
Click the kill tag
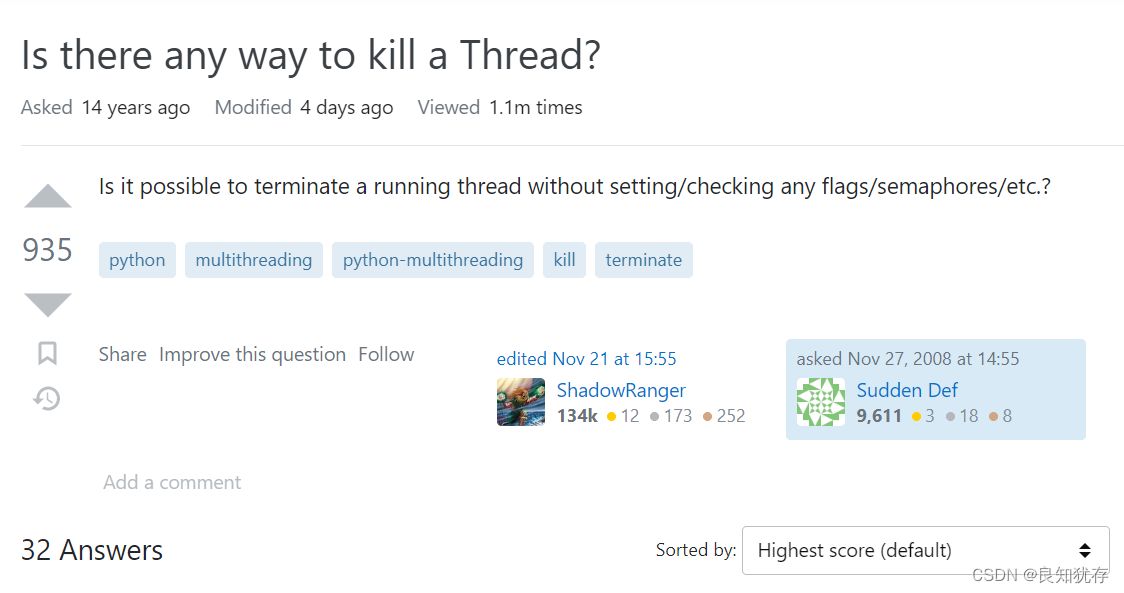tap(564, 260)
